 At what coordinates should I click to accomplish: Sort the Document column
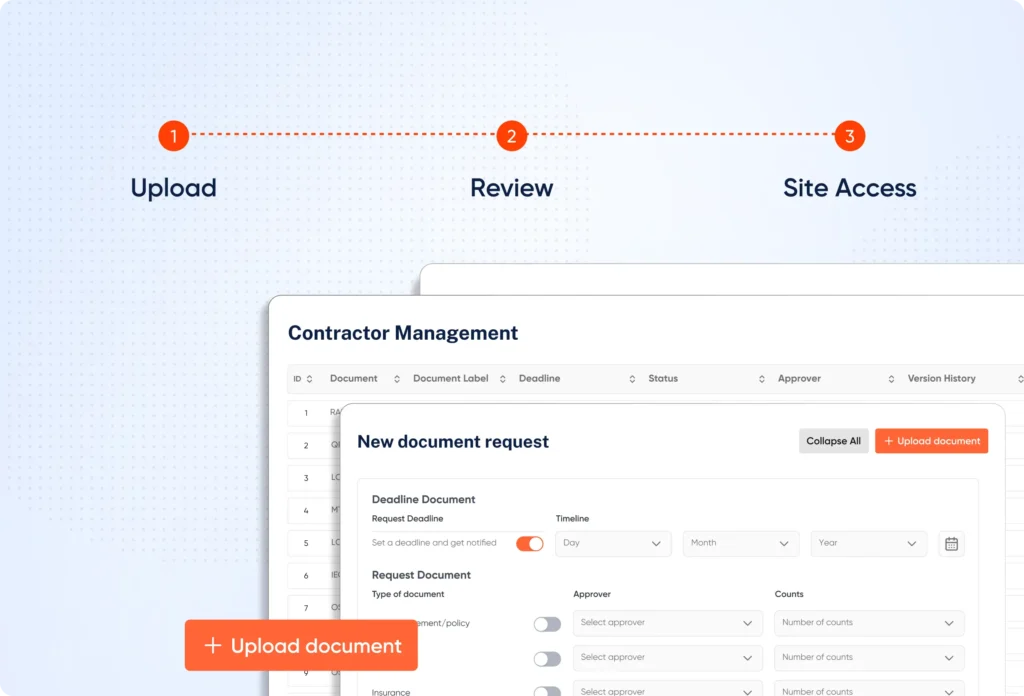coord(396,379)
